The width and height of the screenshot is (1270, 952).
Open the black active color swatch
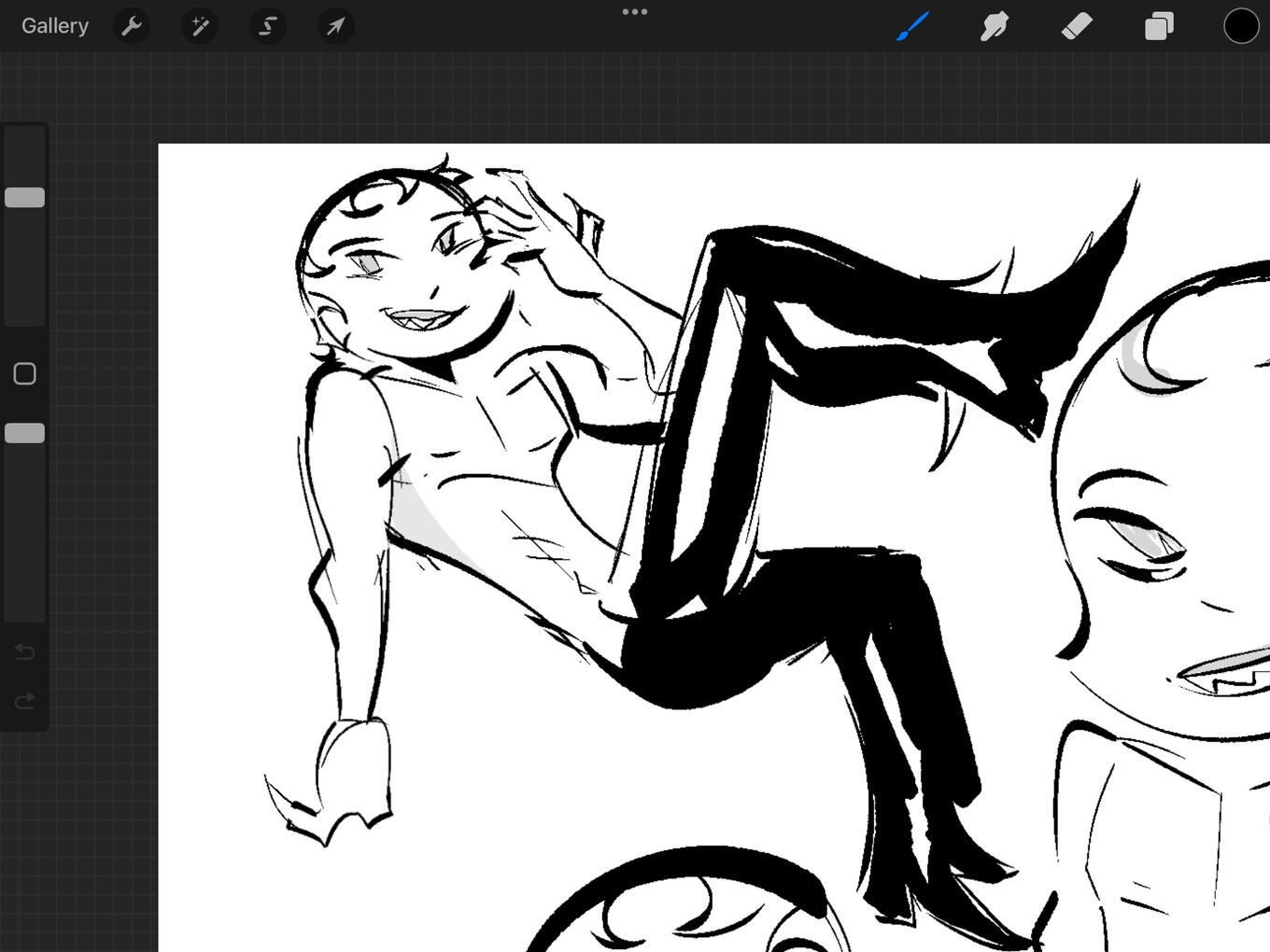tap(1241, 26)
